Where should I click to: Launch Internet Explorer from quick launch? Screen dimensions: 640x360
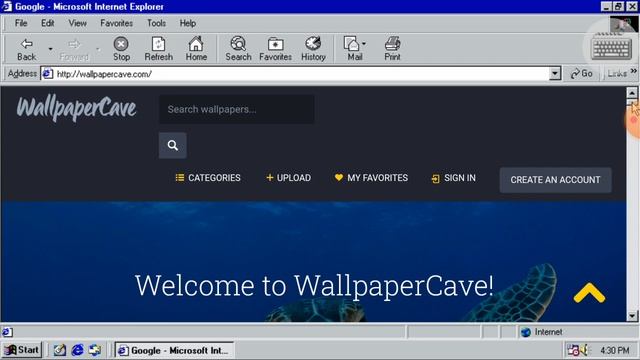77,350
